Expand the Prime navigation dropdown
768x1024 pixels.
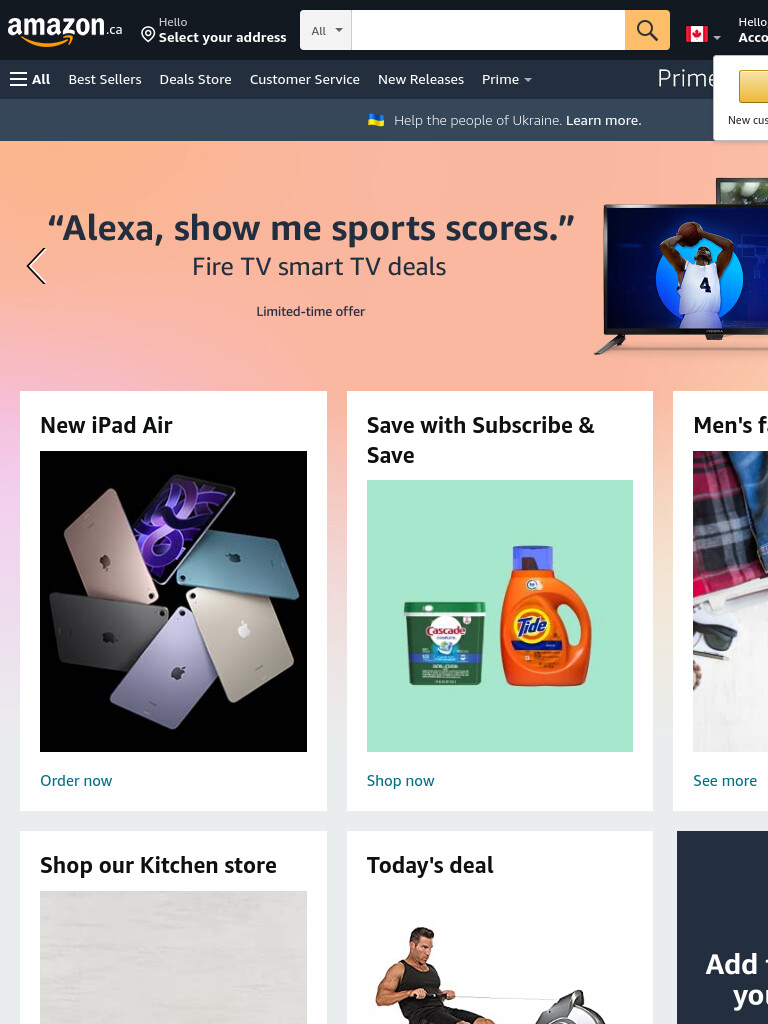click(x=507, y=79)
